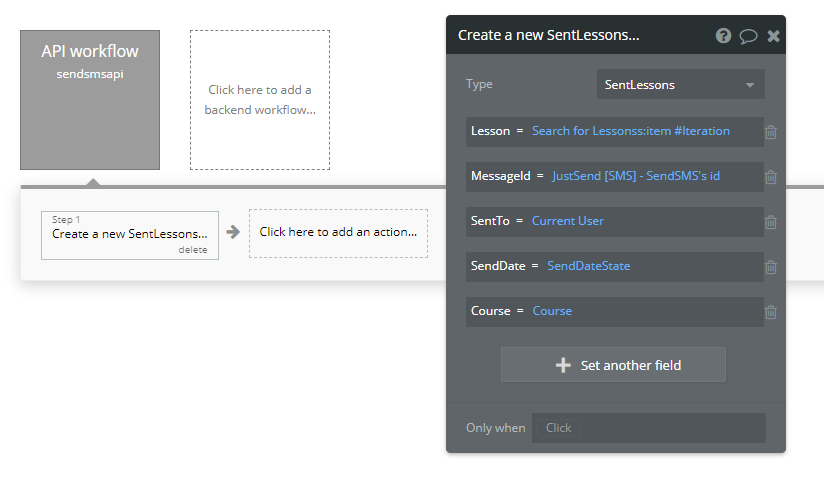Click the Only when condition field
Screen dimensions: 824x487
point(648,428)
